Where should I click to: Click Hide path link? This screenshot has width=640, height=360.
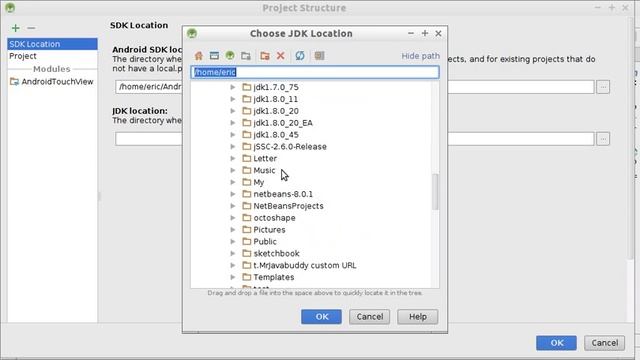[x=420, y=56]
